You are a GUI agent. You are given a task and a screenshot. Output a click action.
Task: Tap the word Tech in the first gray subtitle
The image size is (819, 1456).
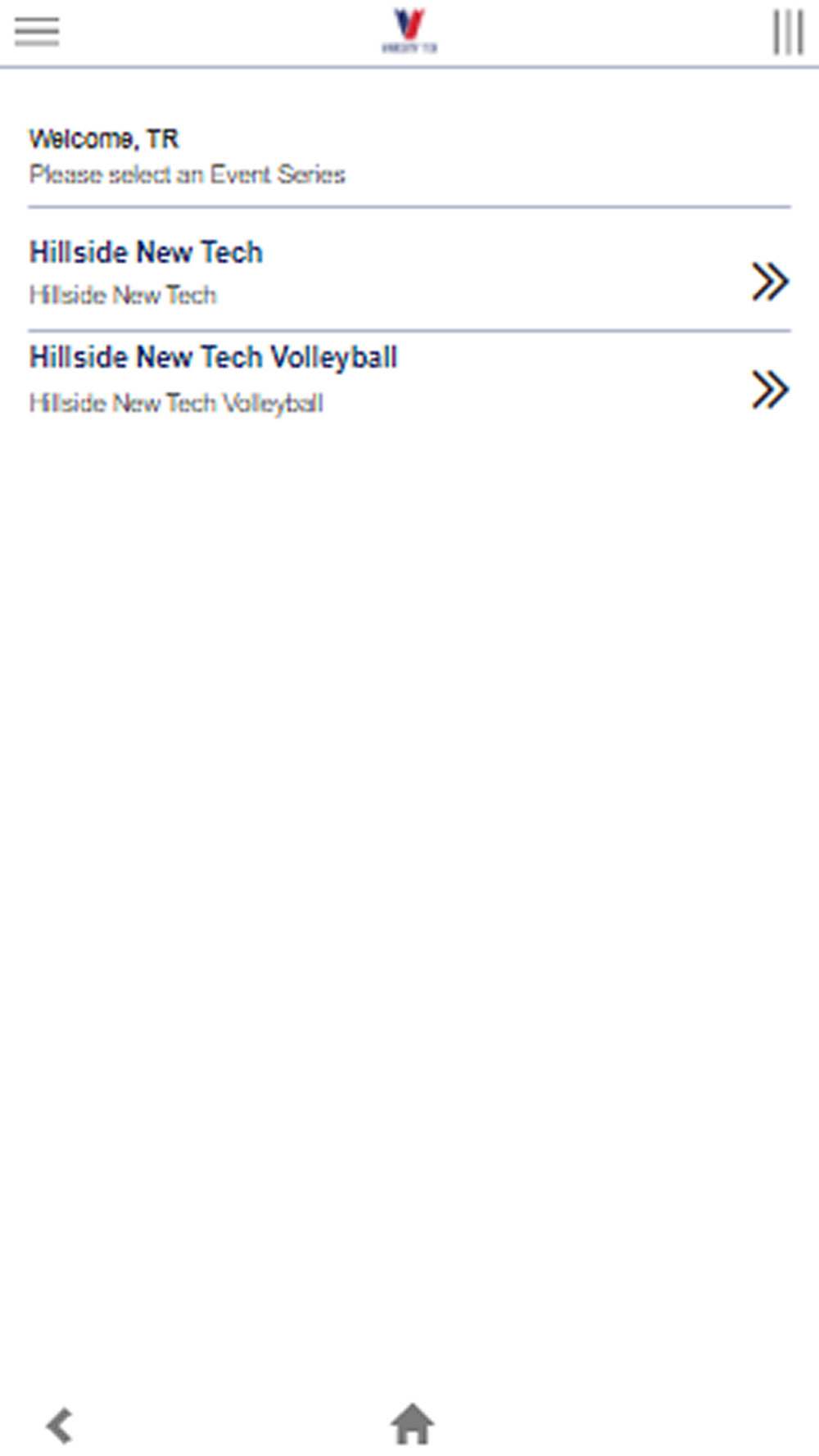point(192,295)
